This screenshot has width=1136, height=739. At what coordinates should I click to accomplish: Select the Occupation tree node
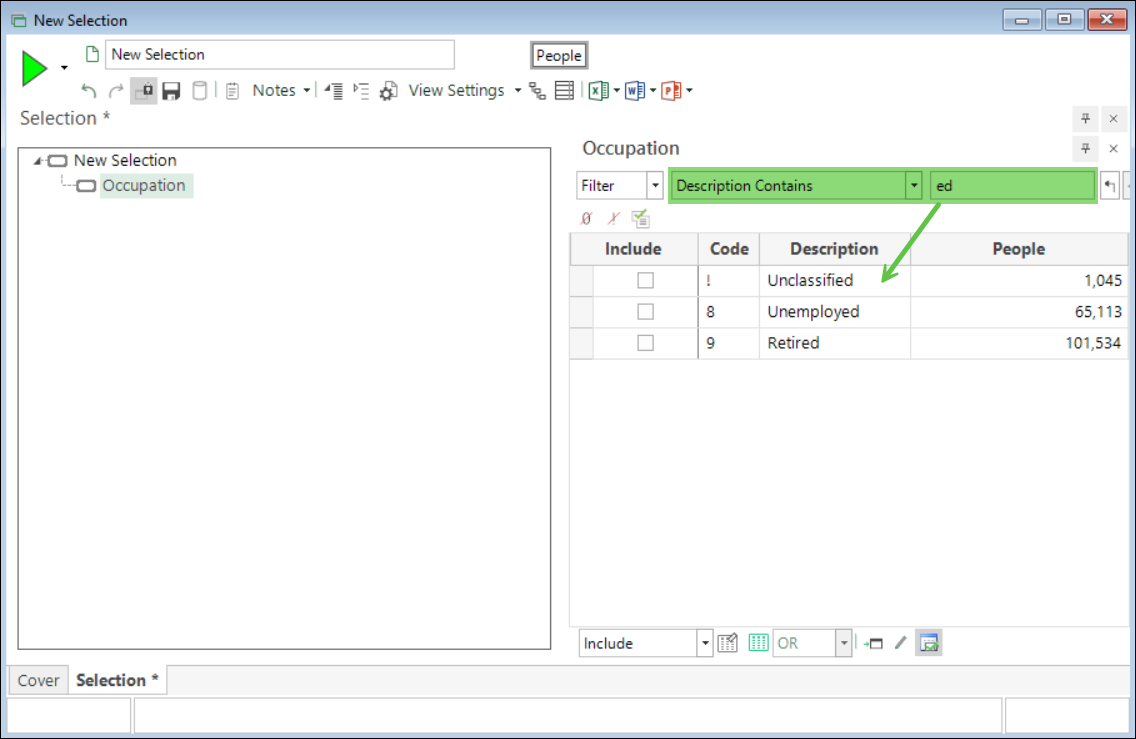(144, 185)
